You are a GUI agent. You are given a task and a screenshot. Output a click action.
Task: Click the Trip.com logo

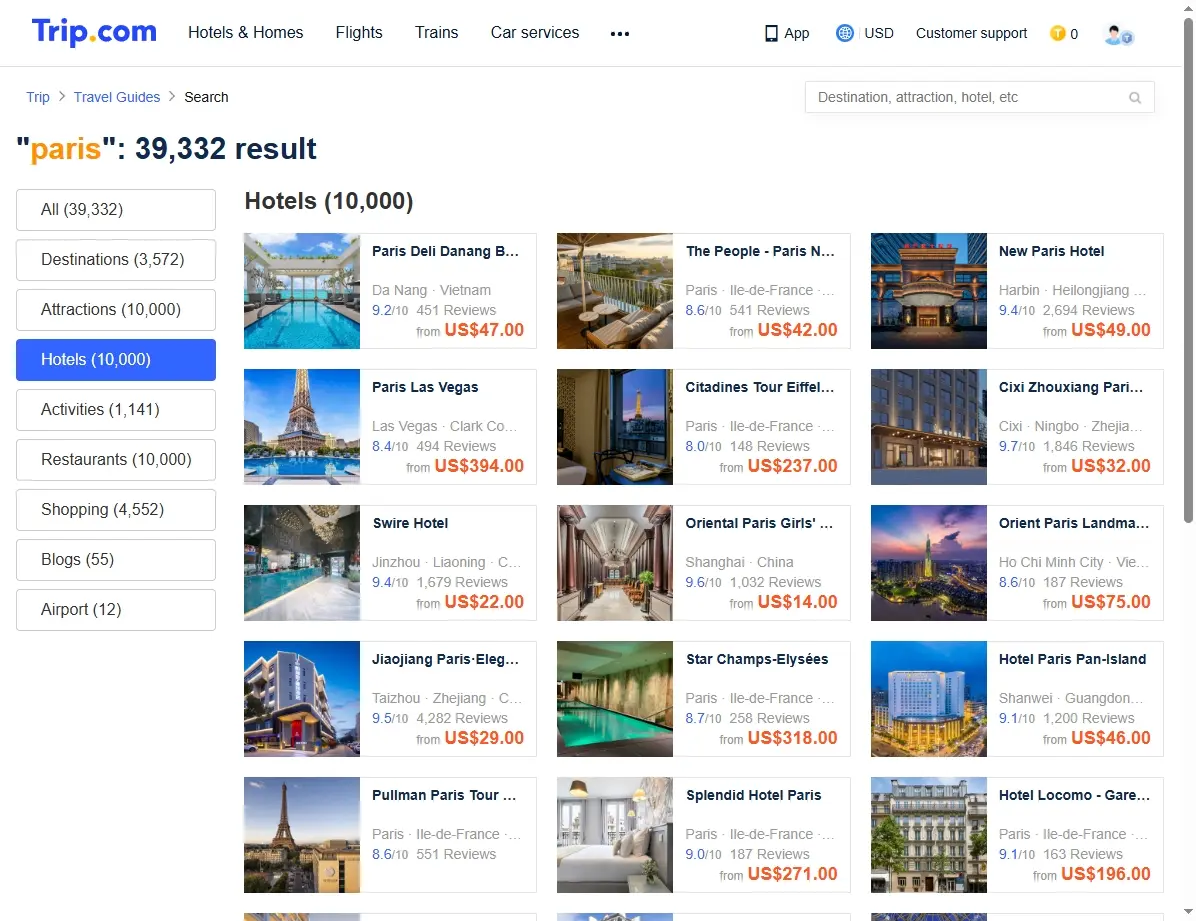(94, 32)
